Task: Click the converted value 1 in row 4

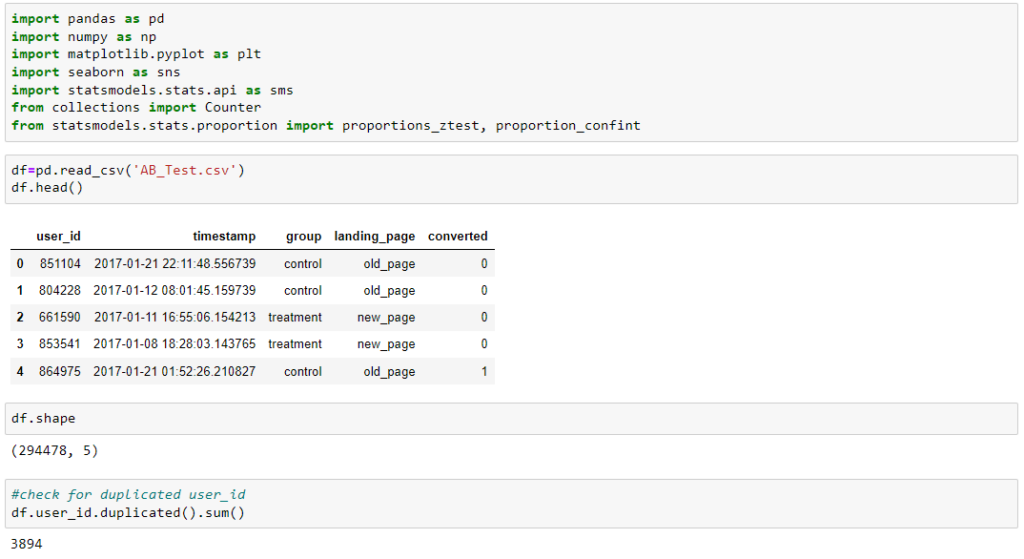Action: [484, 372]
